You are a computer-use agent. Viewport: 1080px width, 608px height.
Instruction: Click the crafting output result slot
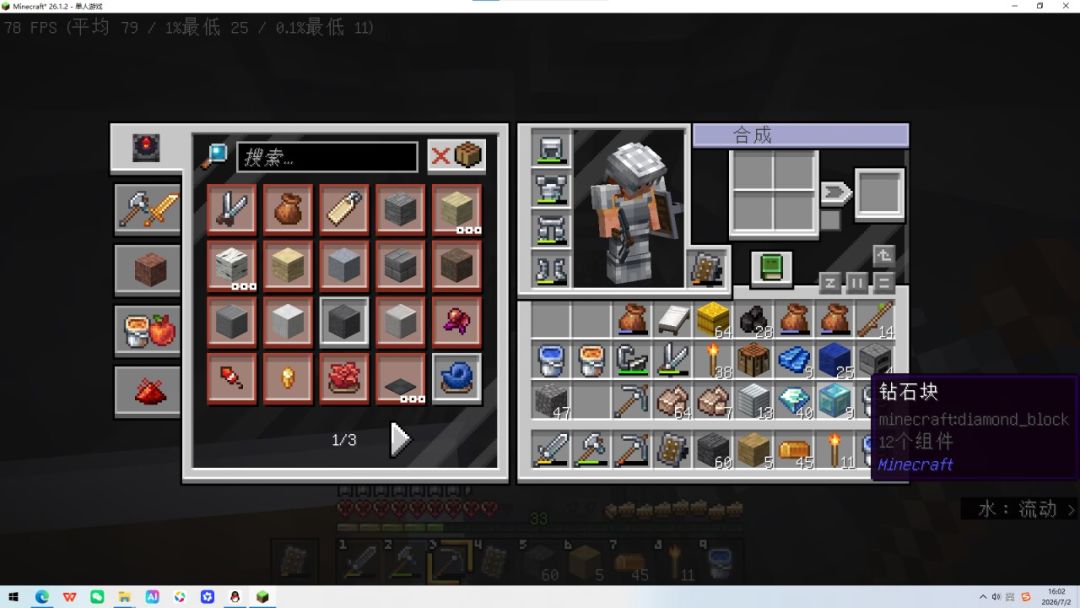click(880, 194)
